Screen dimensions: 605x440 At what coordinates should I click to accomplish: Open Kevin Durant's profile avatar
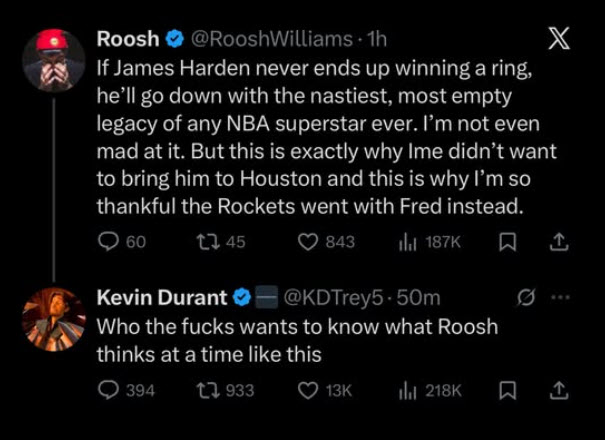point(54,318)
